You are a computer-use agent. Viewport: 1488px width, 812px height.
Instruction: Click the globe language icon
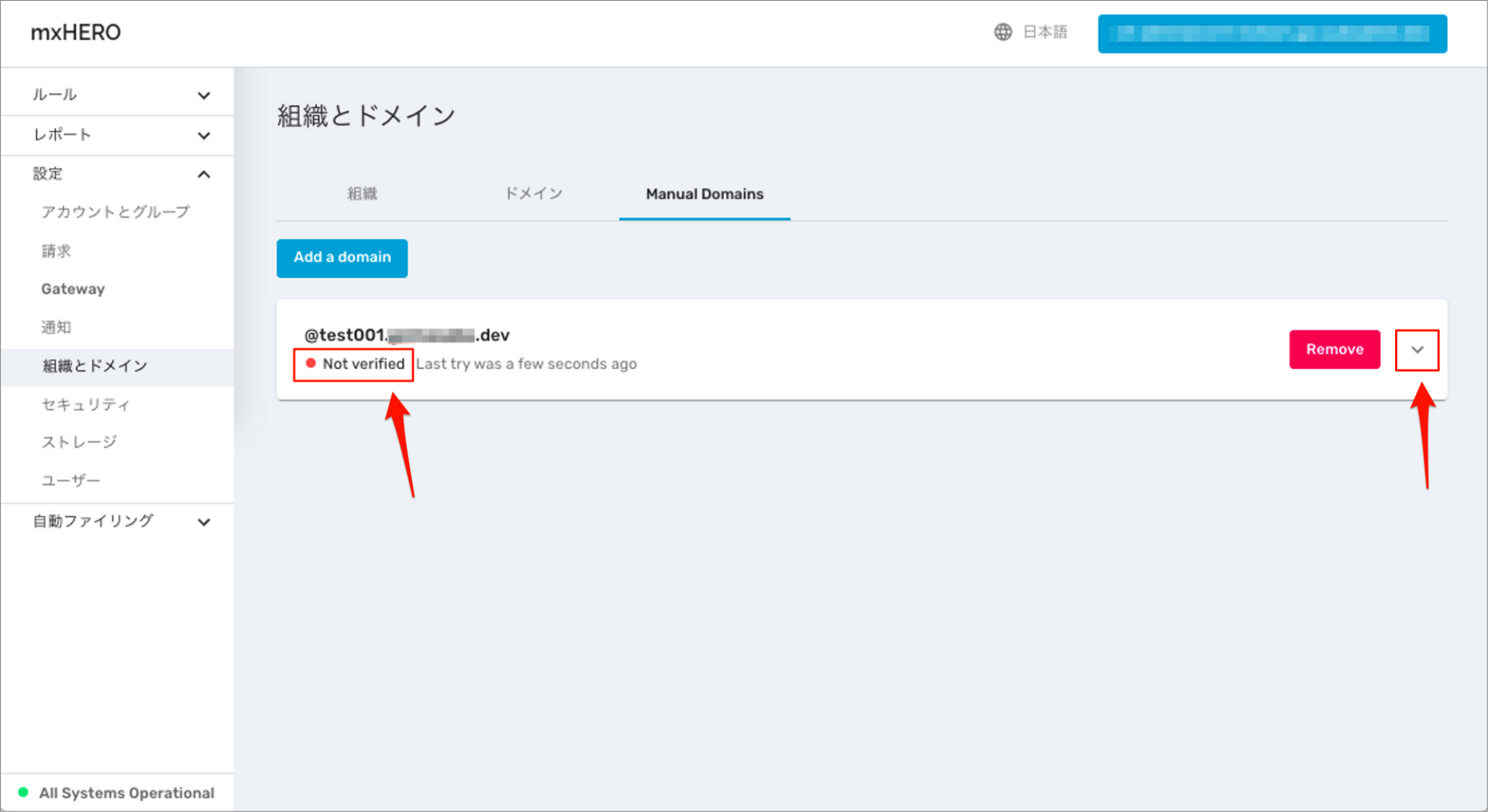coord(1002,32)
